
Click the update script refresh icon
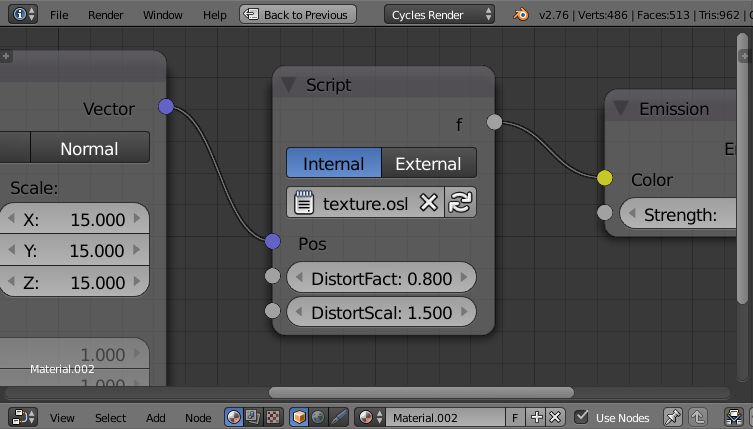click(x=461, y=202)
